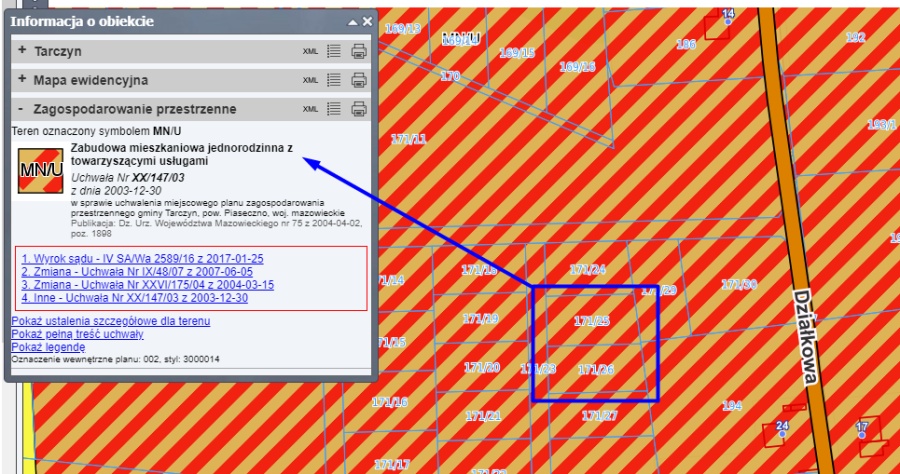Screen dimensions: 900x474
Task: Open XML for Zagospodarowanie przestrzenne
Action: 310,109
